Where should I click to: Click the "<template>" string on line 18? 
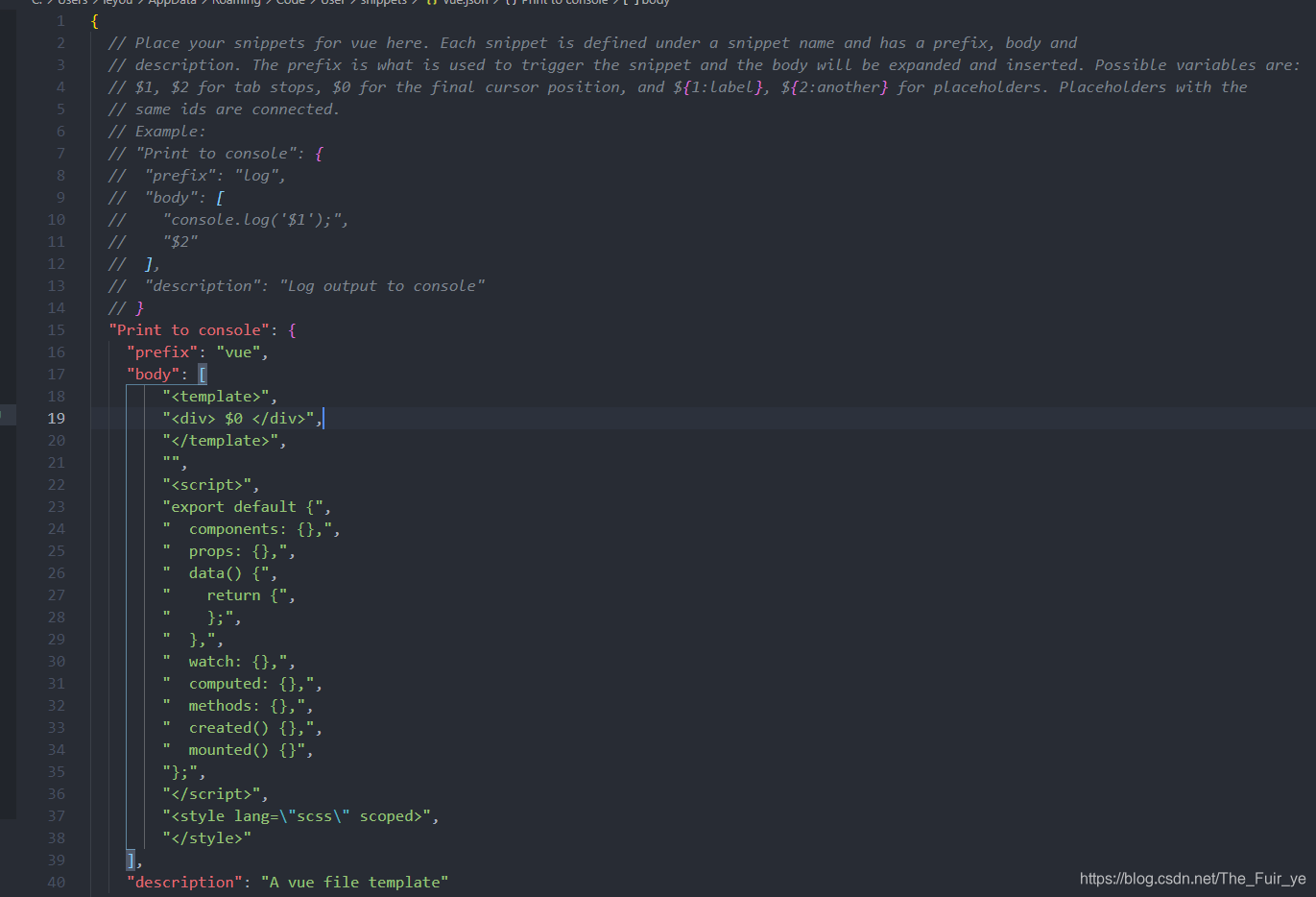pos(216,397)
